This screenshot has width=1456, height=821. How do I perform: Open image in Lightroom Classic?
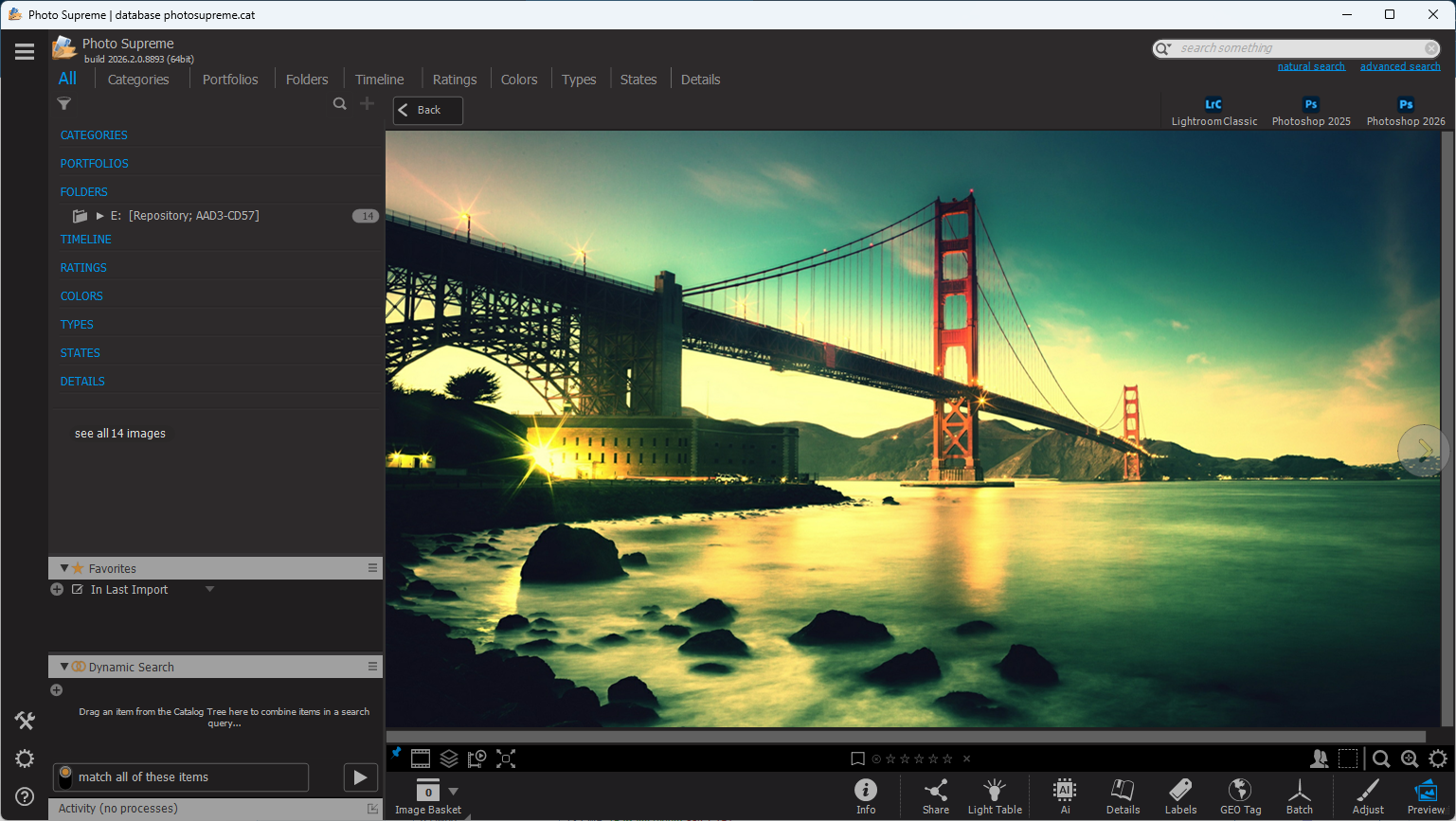tap(1213, 111)
